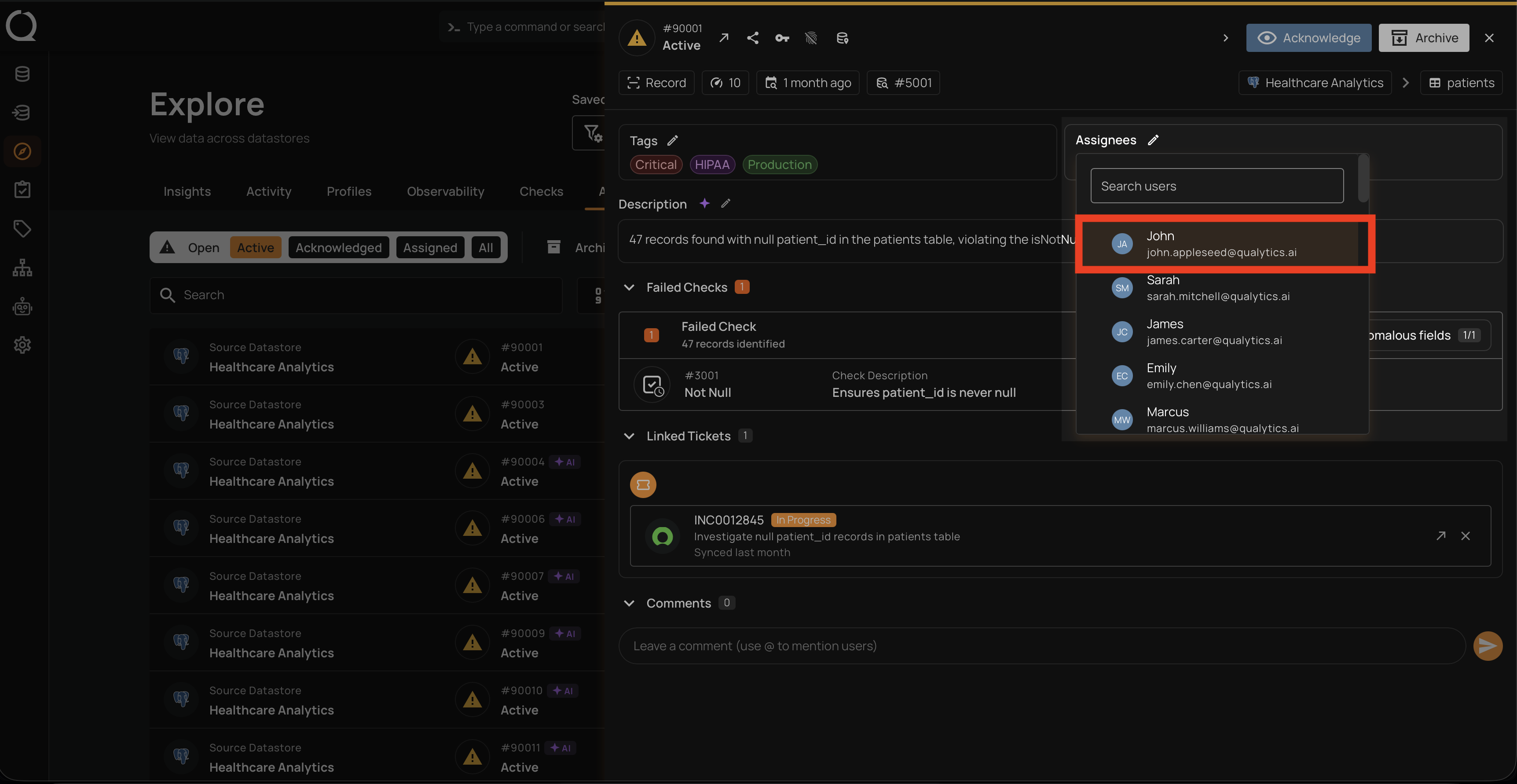Click the key icon in anomaly header

(x=782, y=38)
